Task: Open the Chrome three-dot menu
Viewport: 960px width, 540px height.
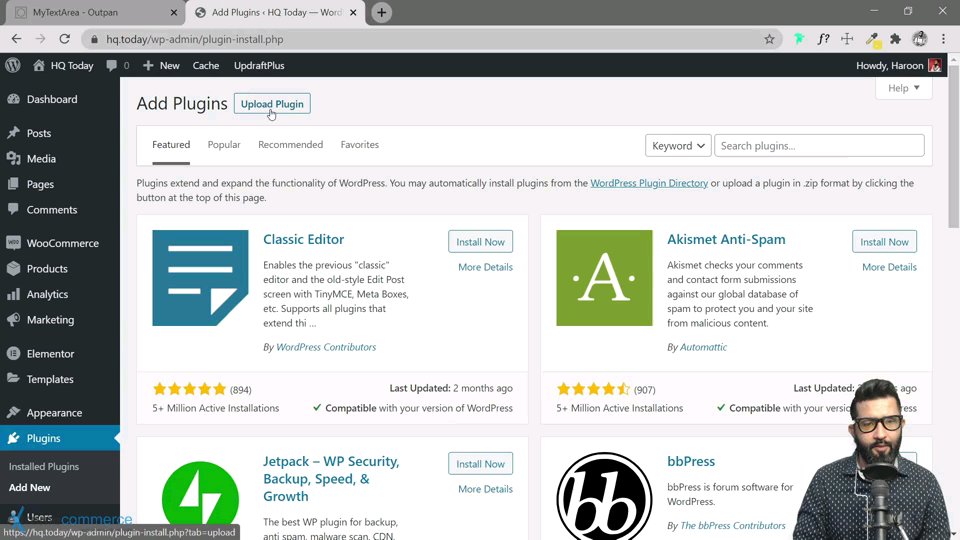Action: click(x=943, y=39)
